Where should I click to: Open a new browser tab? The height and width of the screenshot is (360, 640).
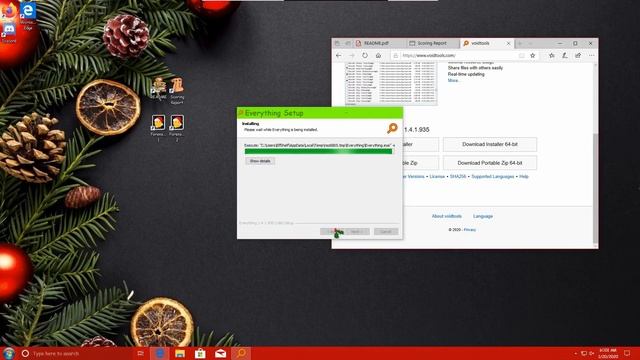520,43
